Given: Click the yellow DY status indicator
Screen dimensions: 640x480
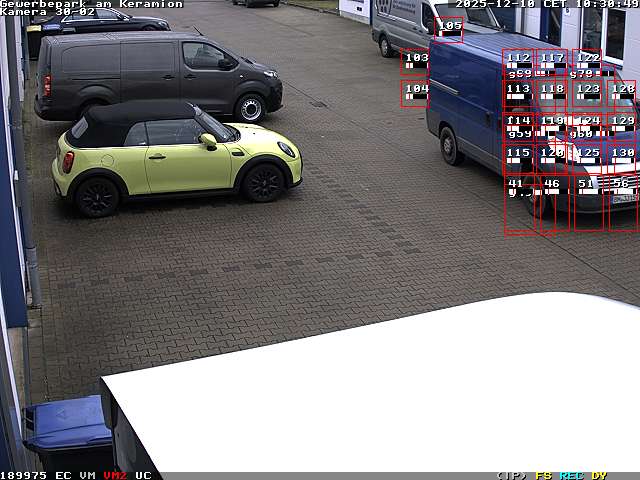Looking at the screenshot, I should [598, 475].
